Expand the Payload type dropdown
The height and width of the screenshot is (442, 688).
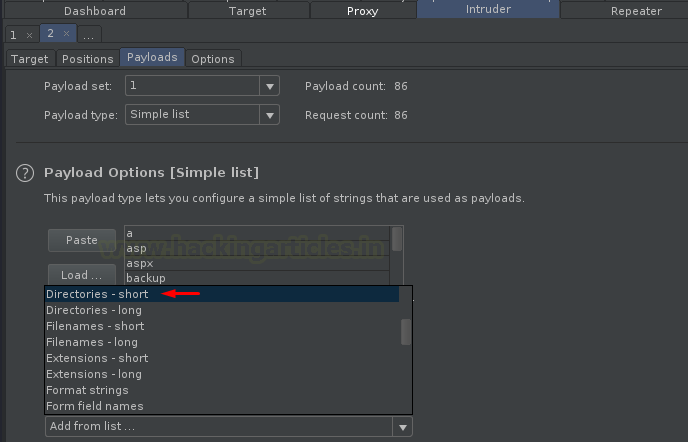tap(270, 115)
